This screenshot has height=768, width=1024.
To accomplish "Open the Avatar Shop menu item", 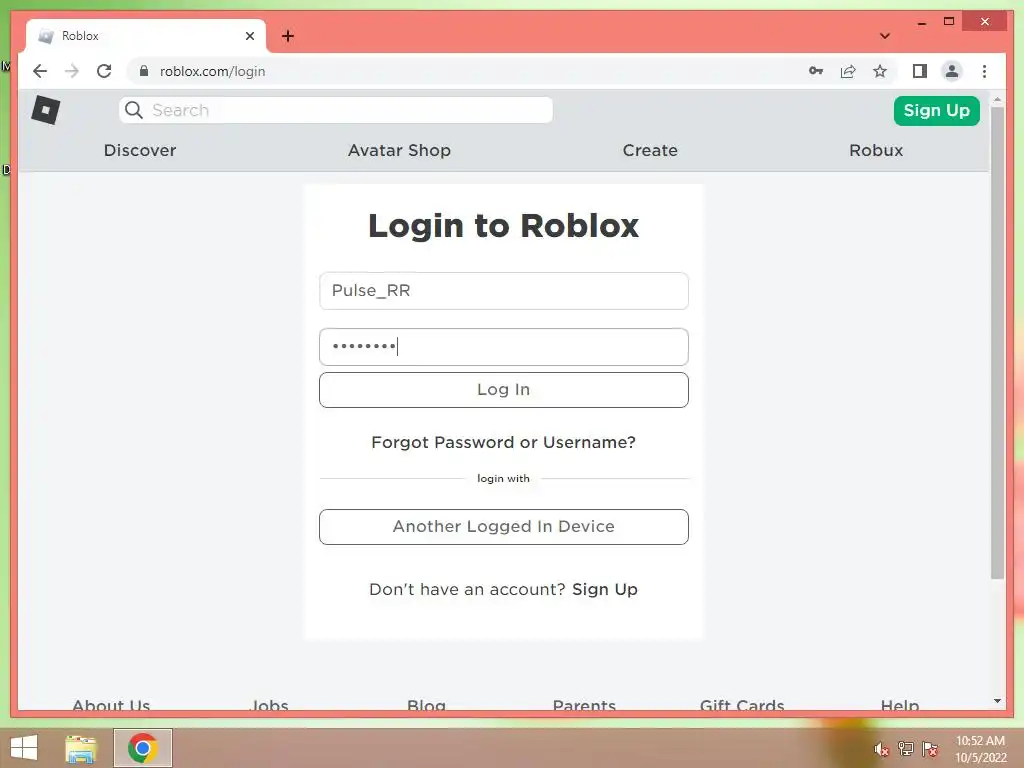I will pos(399,150).
